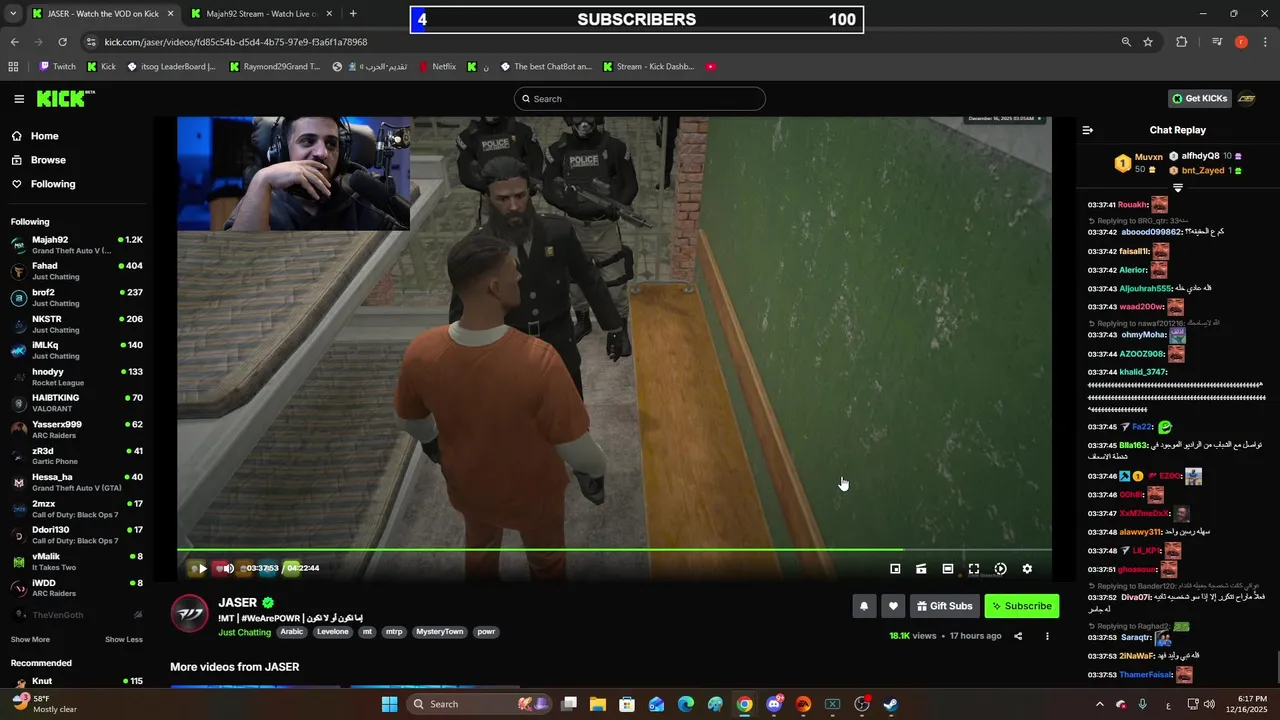Reload the page
This screenshot has height=720, width=1280.
pos(62,42)
